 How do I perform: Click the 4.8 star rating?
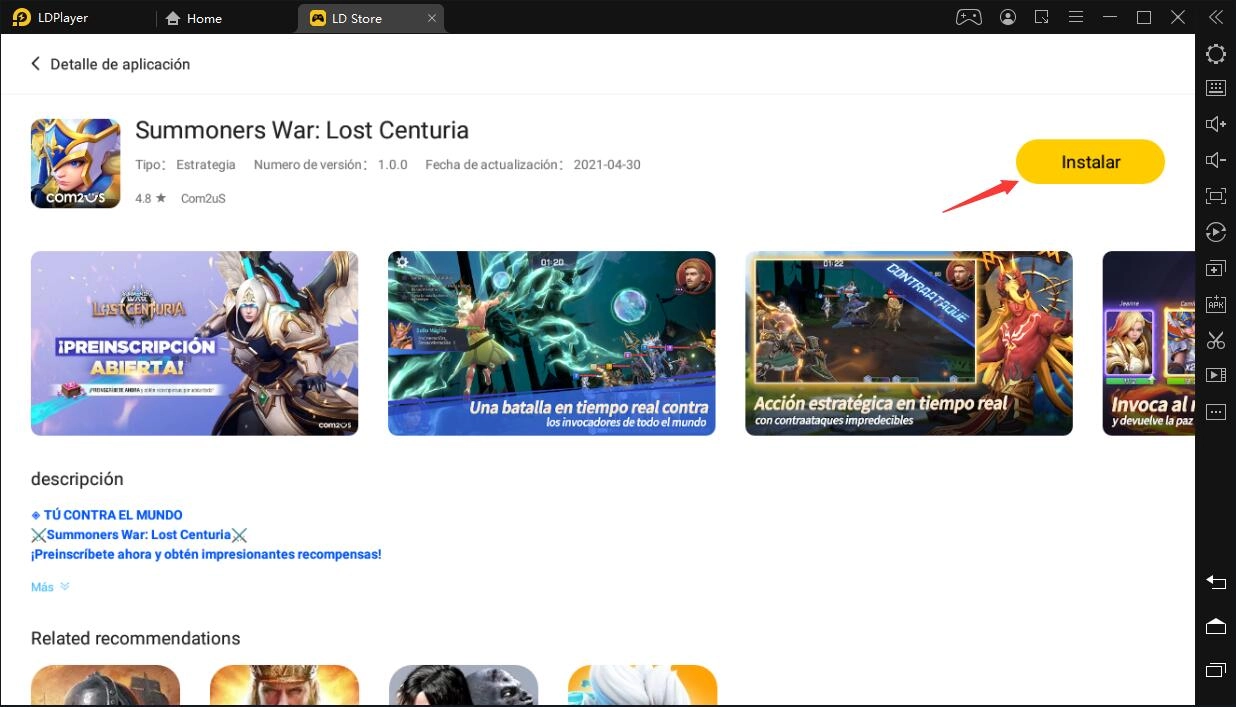click(x=150, y=199)
